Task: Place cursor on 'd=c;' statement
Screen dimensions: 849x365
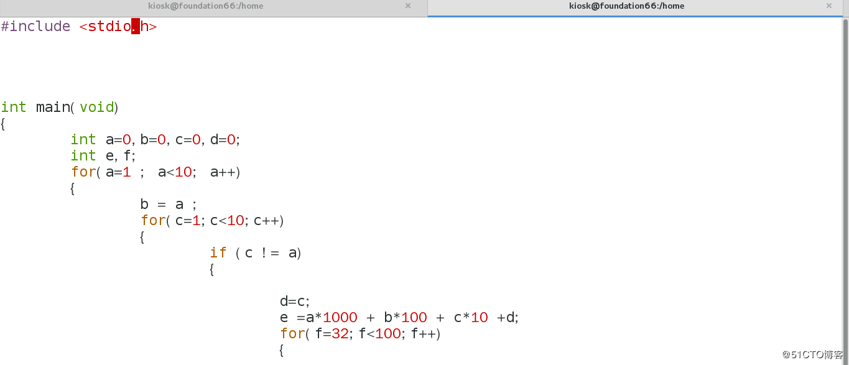Action: pyautogui.click(x=295, y=302)
